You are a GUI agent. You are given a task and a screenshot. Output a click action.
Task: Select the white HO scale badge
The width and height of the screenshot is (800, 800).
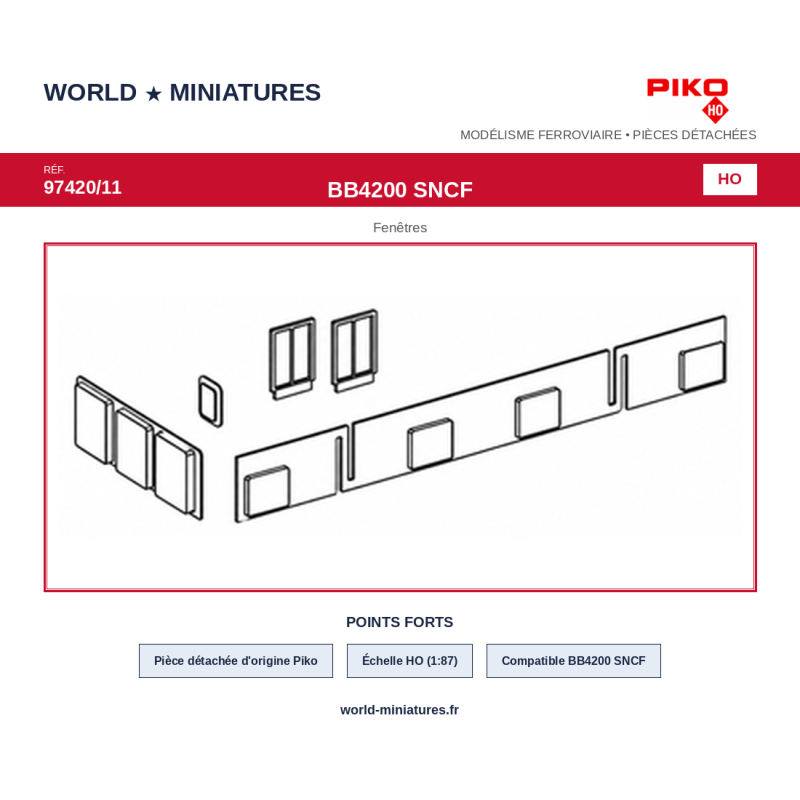pos(730,179)
